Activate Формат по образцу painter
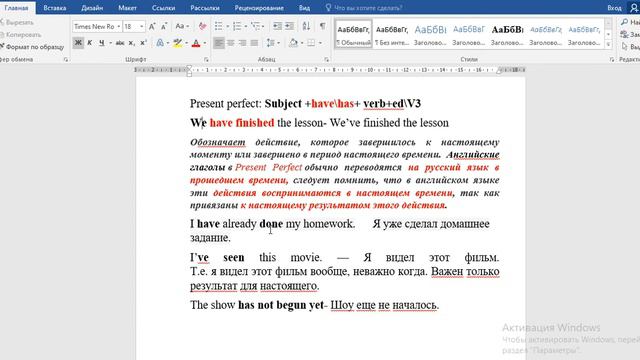 pos(32,47)
